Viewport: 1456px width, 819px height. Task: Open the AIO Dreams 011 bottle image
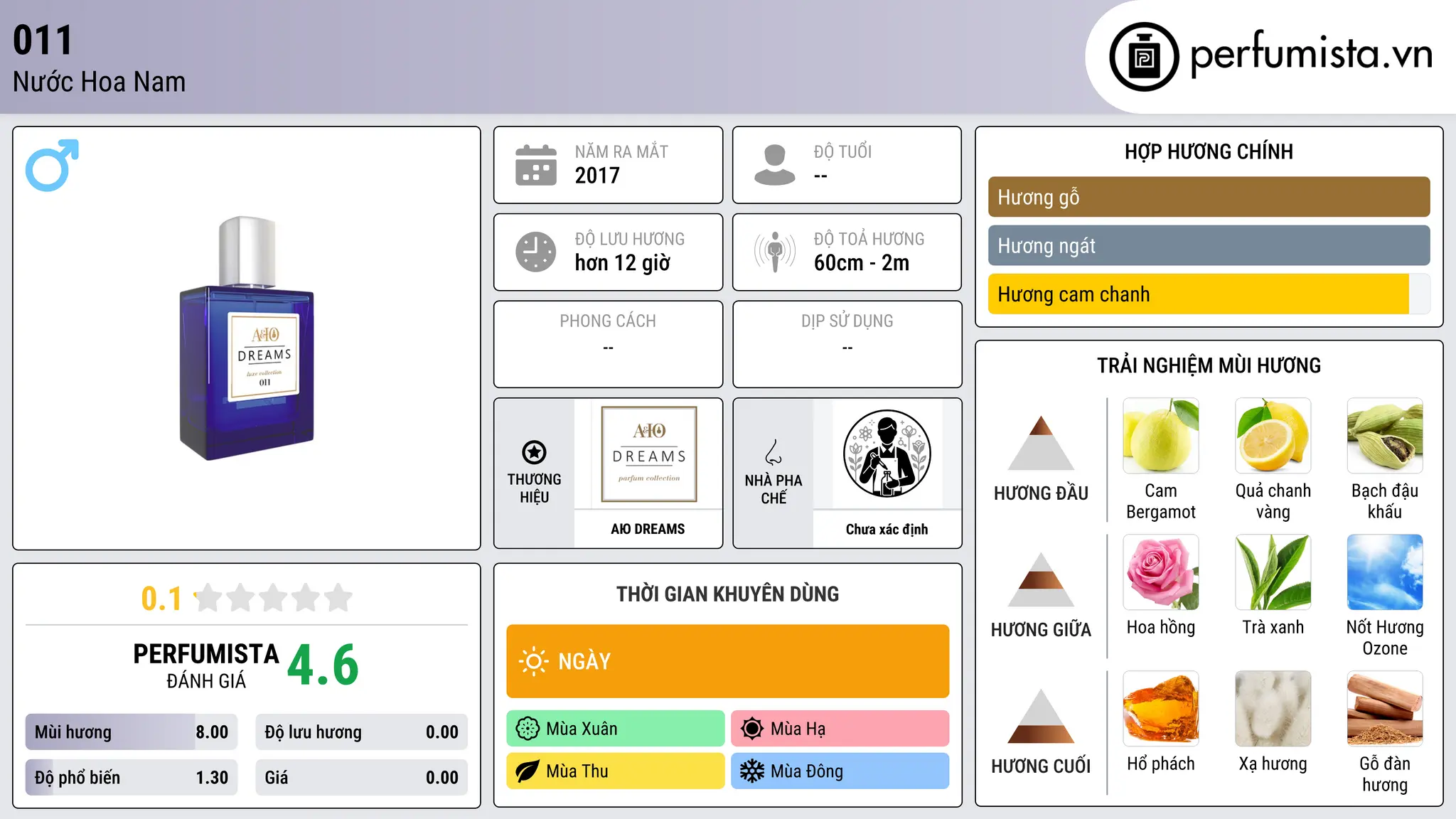(247, 338)
